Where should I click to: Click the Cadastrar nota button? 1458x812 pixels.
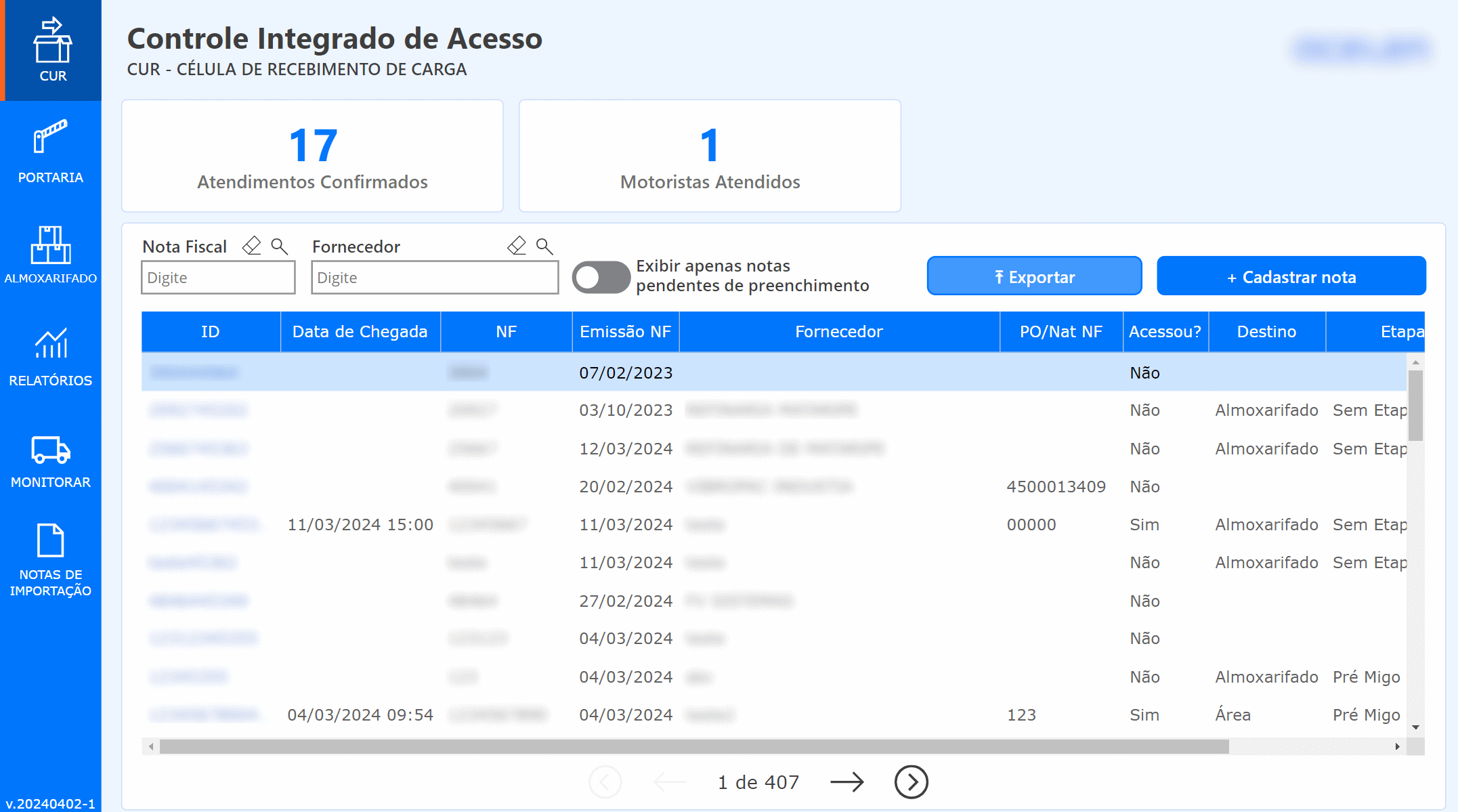tap(1291, 276)
